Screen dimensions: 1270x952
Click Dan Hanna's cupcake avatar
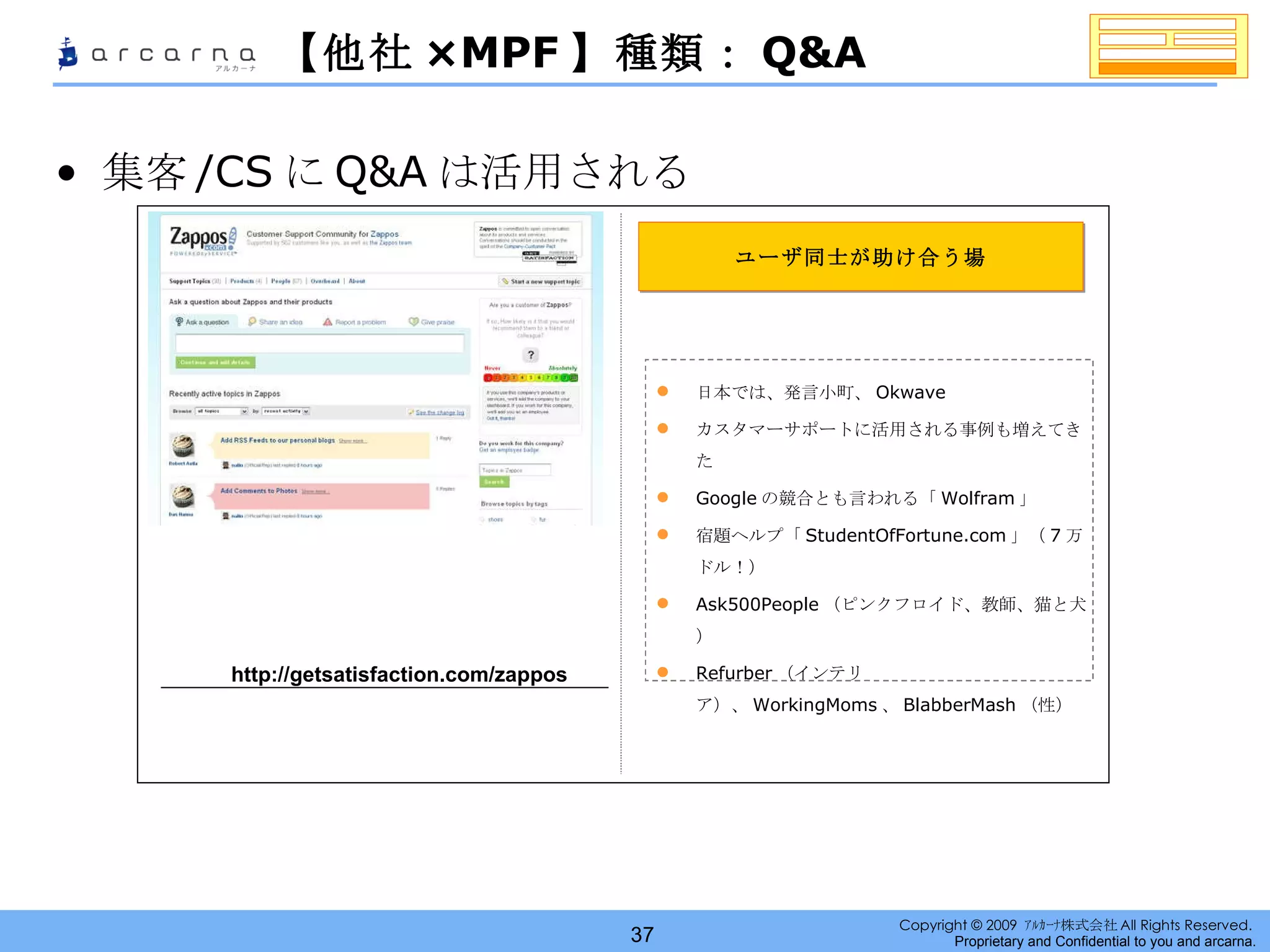[x=183, y=496]
